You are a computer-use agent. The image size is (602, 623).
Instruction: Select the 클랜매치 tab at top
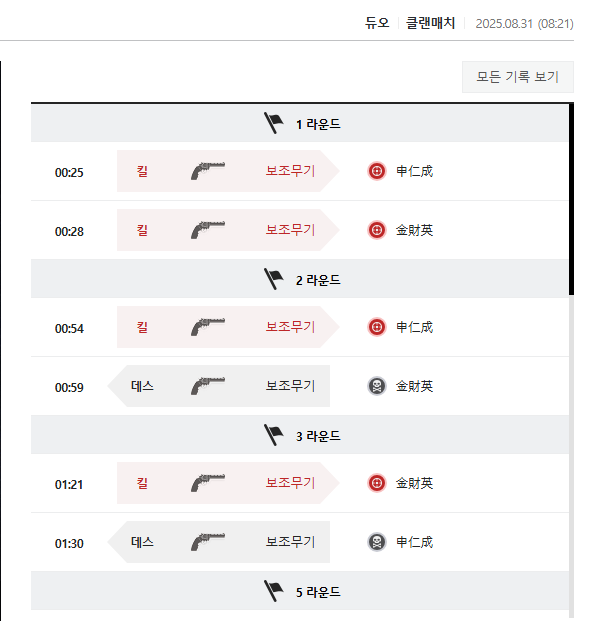click(429, 23)
